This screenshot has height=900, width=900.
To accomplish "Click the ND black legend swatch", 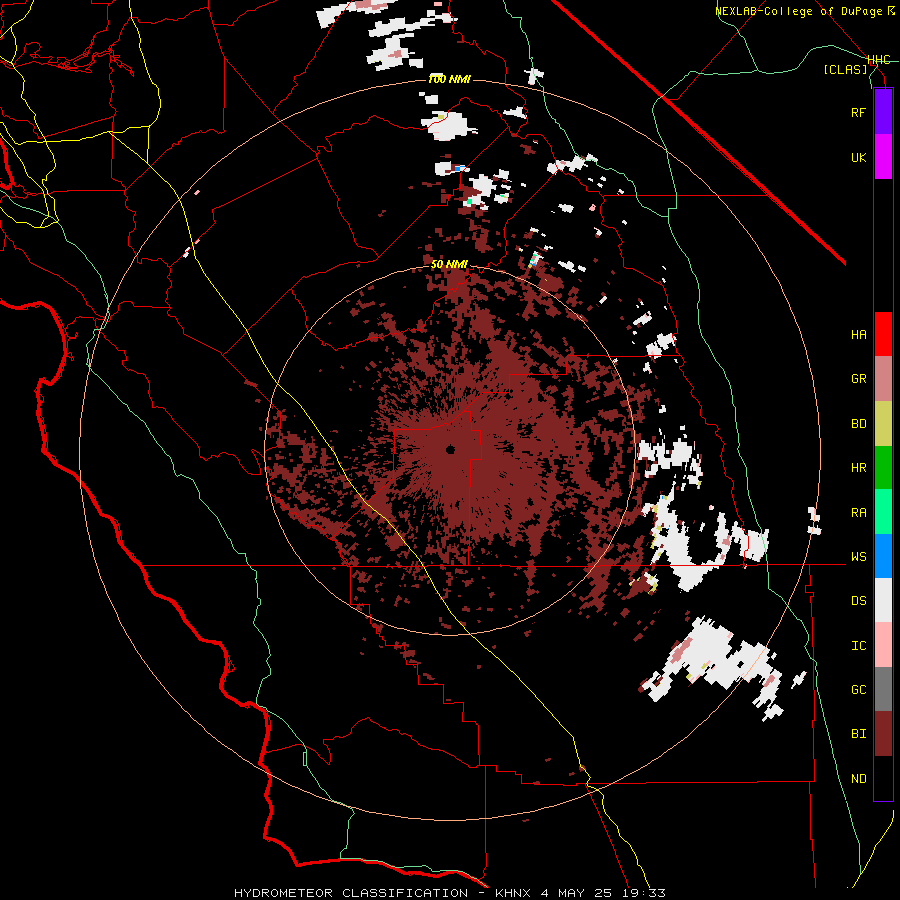I will [x=883, y=778].
